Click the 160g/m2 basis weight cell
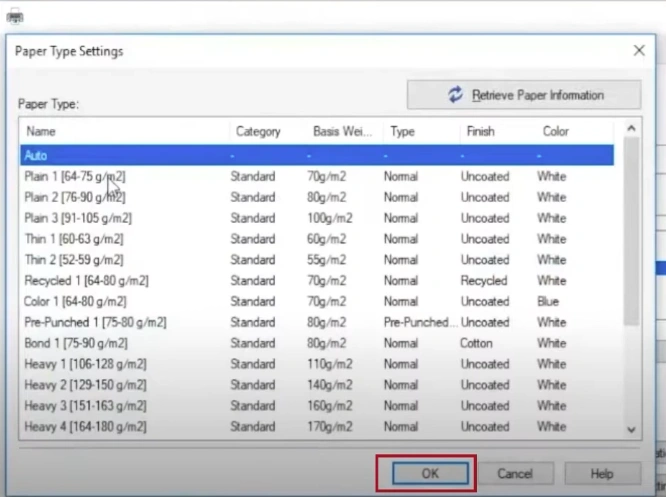 pos(330,405)
